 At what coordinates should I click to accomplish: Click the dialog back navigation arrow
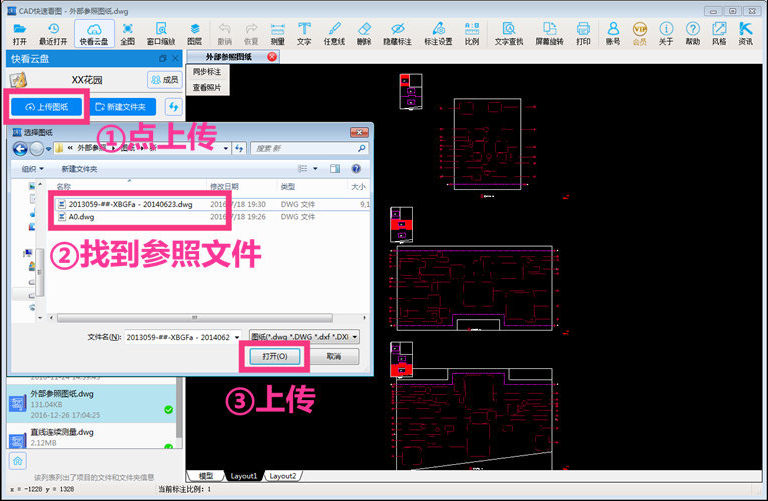pyautogui.click(x=20, y=148)
